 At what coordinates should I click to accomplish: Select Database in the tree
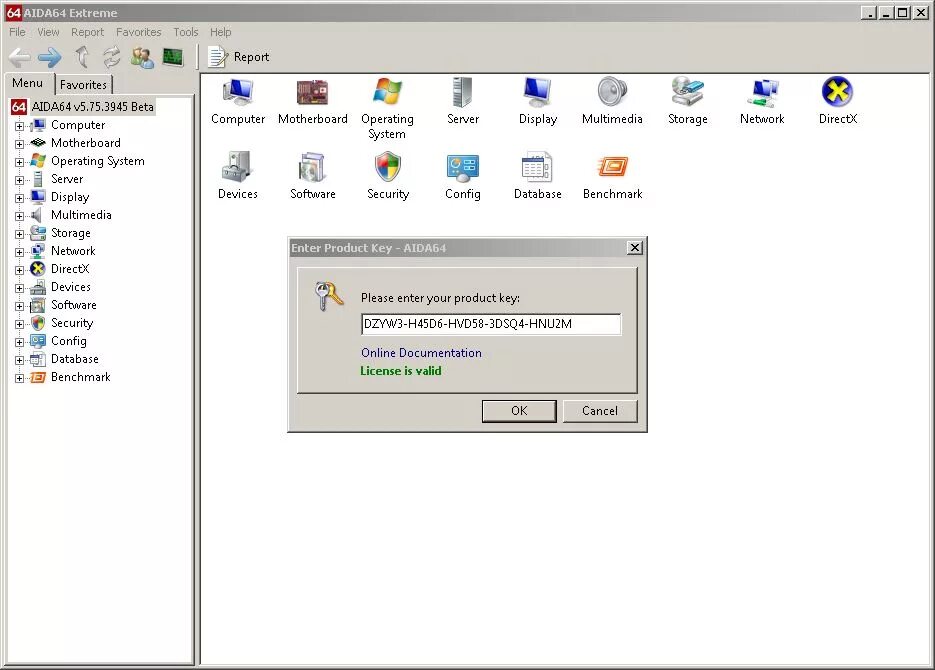coord(75,359)
